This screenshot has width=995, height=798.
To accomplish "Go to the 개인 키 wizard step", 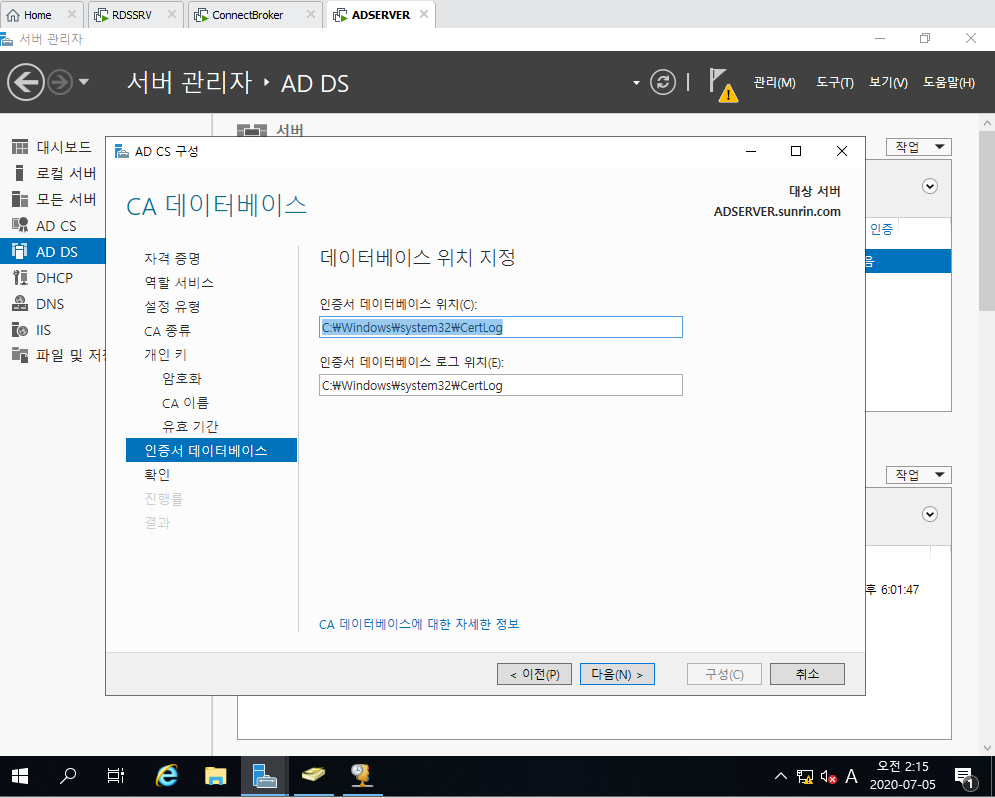I will tap(165, 355).
